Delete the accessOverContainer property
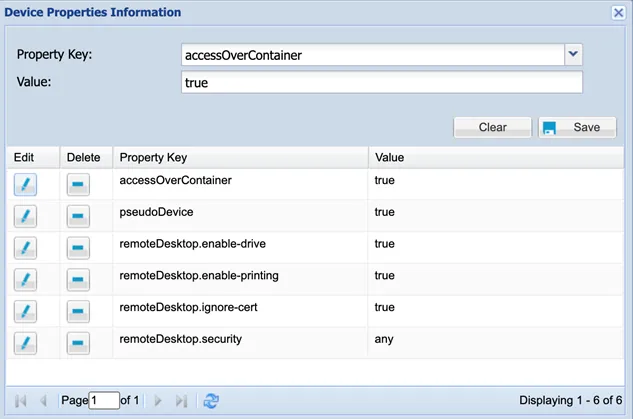The height and width of the screenshot is (419, 633). 78,184
